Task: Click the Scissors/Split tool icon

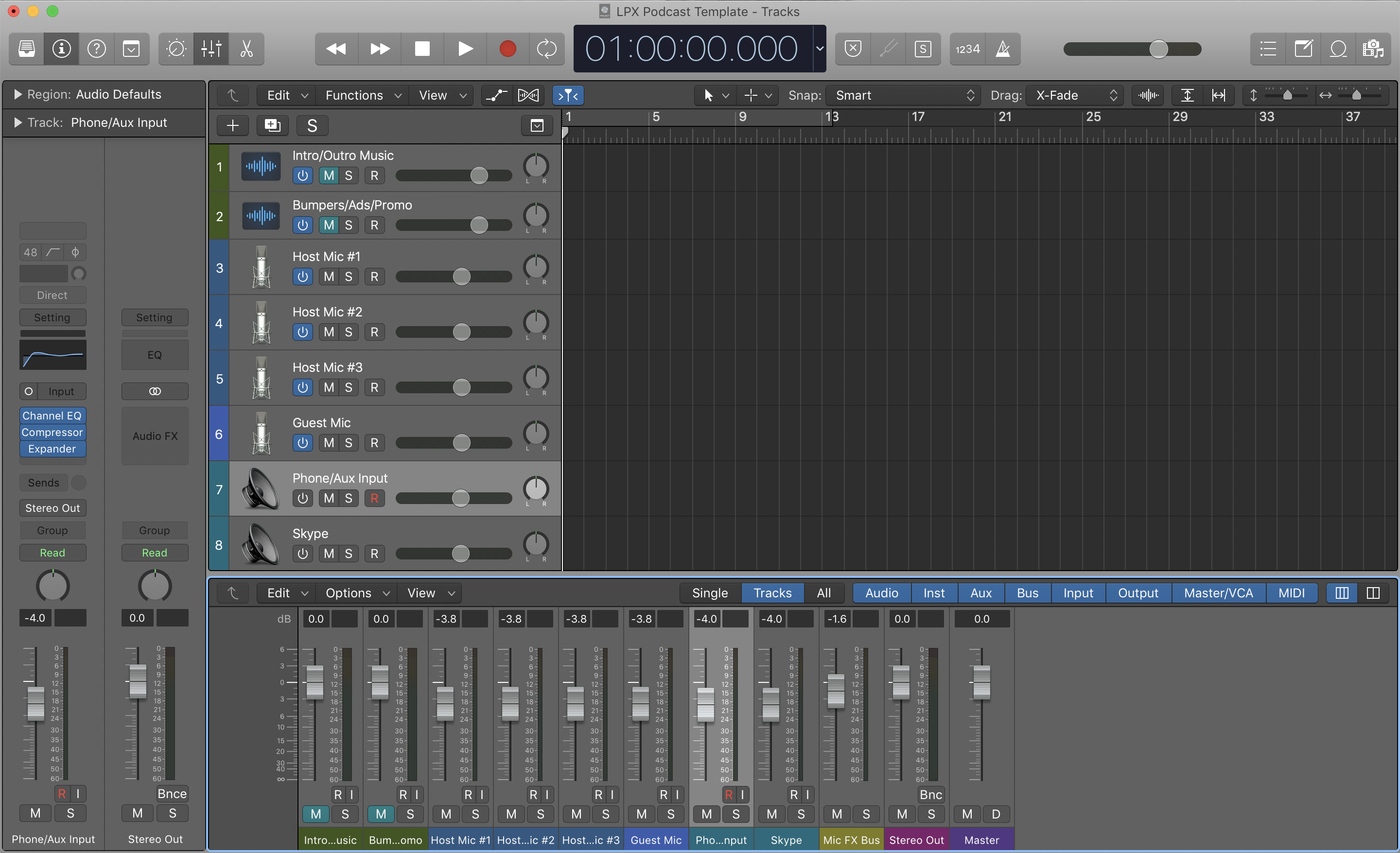Action: point(247,48)
